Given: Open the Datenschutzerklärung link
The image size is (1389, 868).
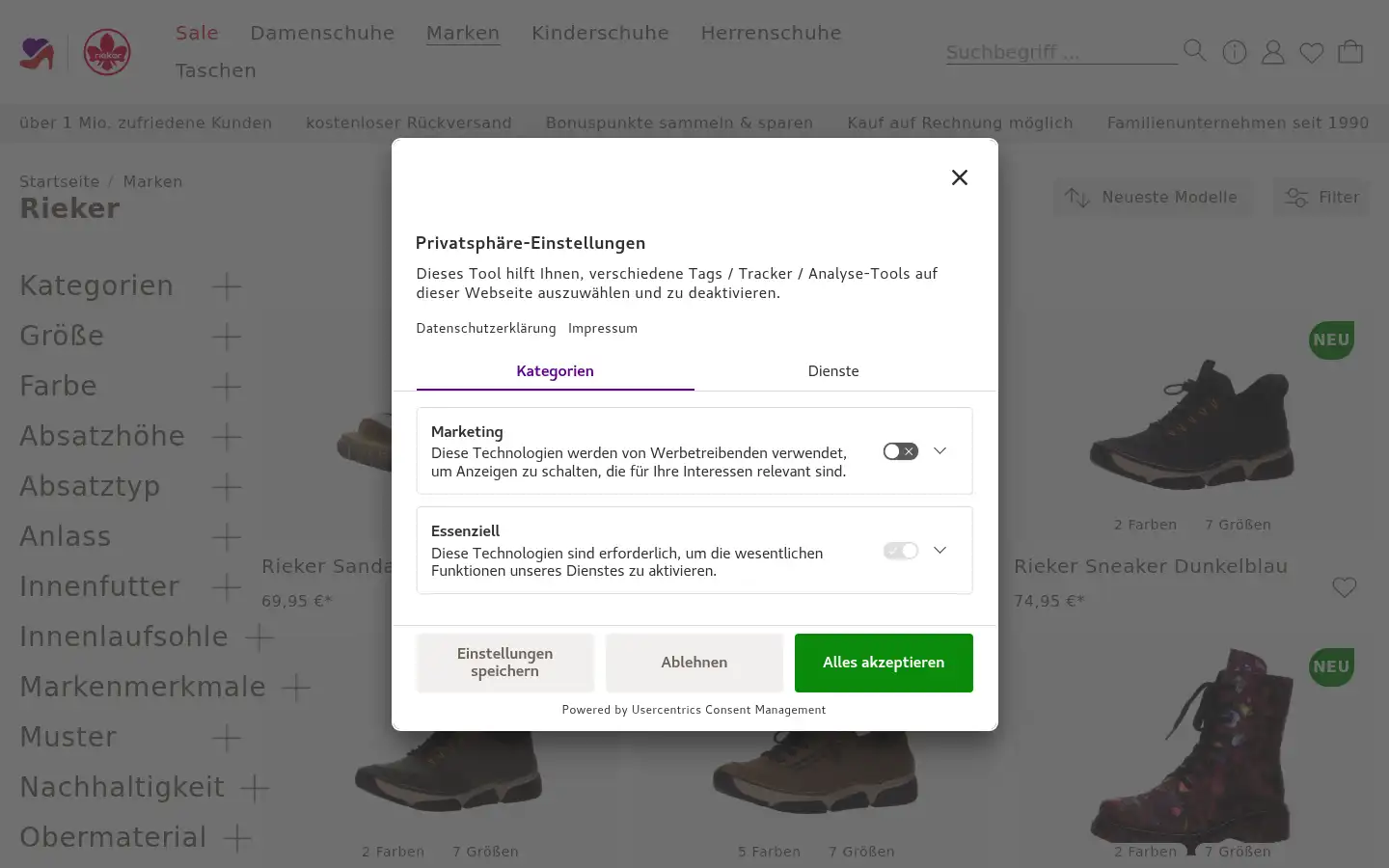Looking at the screenshot, I should point(486,328).
